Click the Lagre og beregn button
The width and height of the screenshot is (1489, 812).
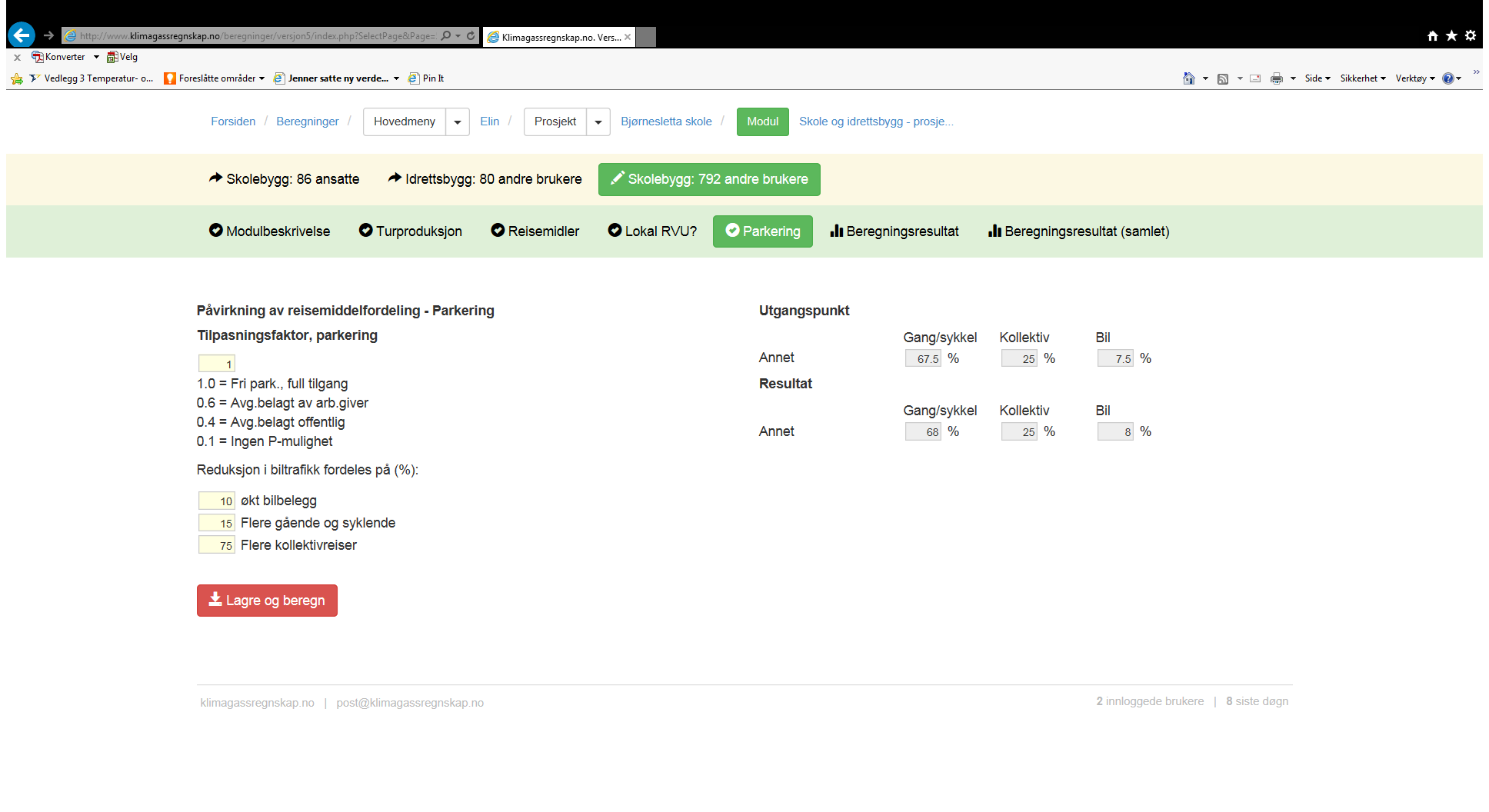pos(267,601)
